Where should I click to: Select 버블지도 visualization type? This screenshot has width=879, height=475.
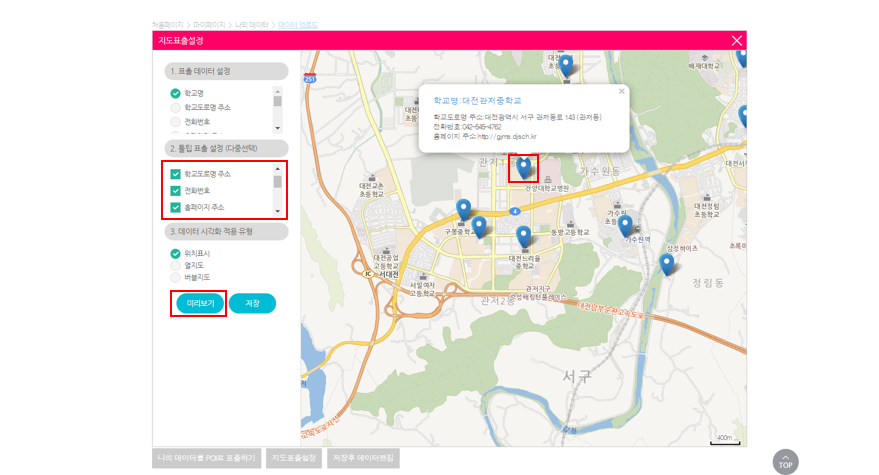click(x=175, y=278)
